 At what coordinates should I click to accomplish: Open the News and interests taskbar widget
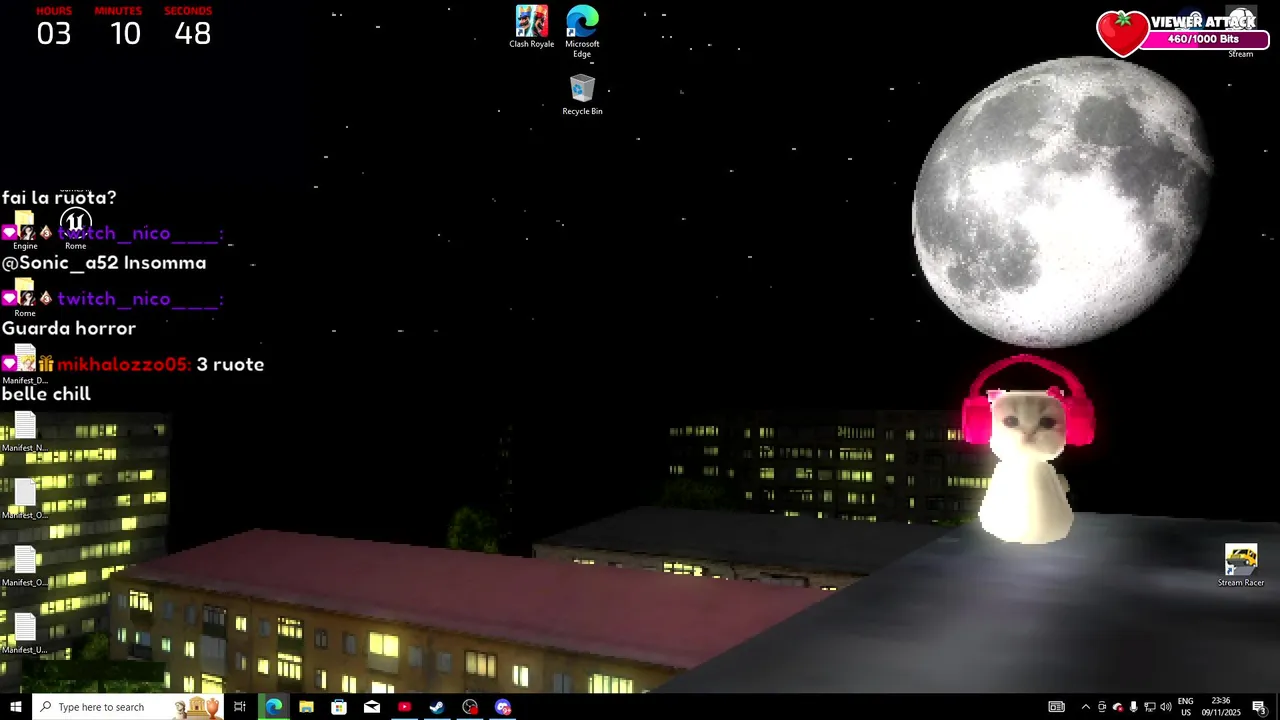[x=1056, y=707]
